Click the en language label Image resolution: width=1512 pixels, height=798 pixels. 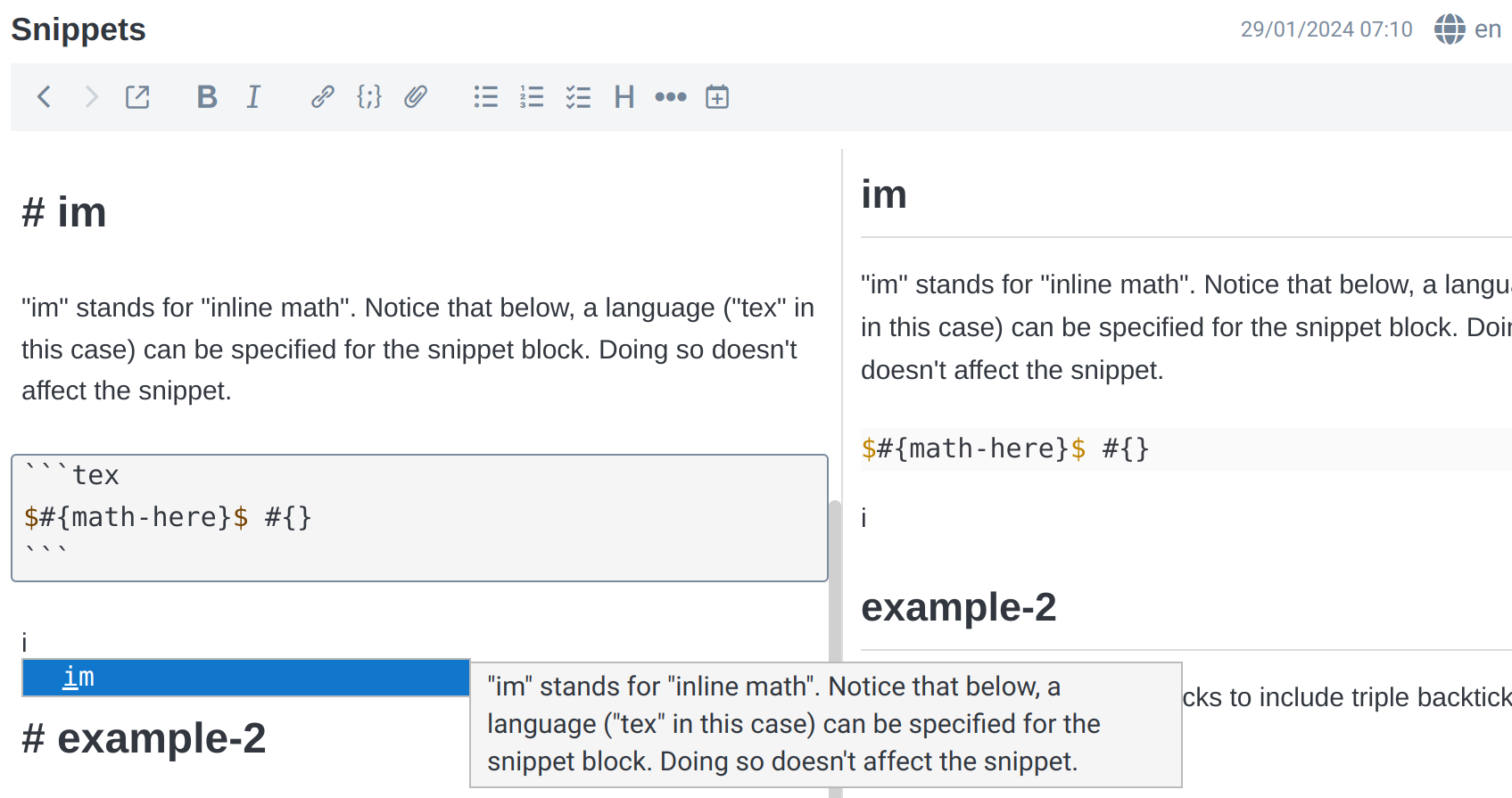1488,29
